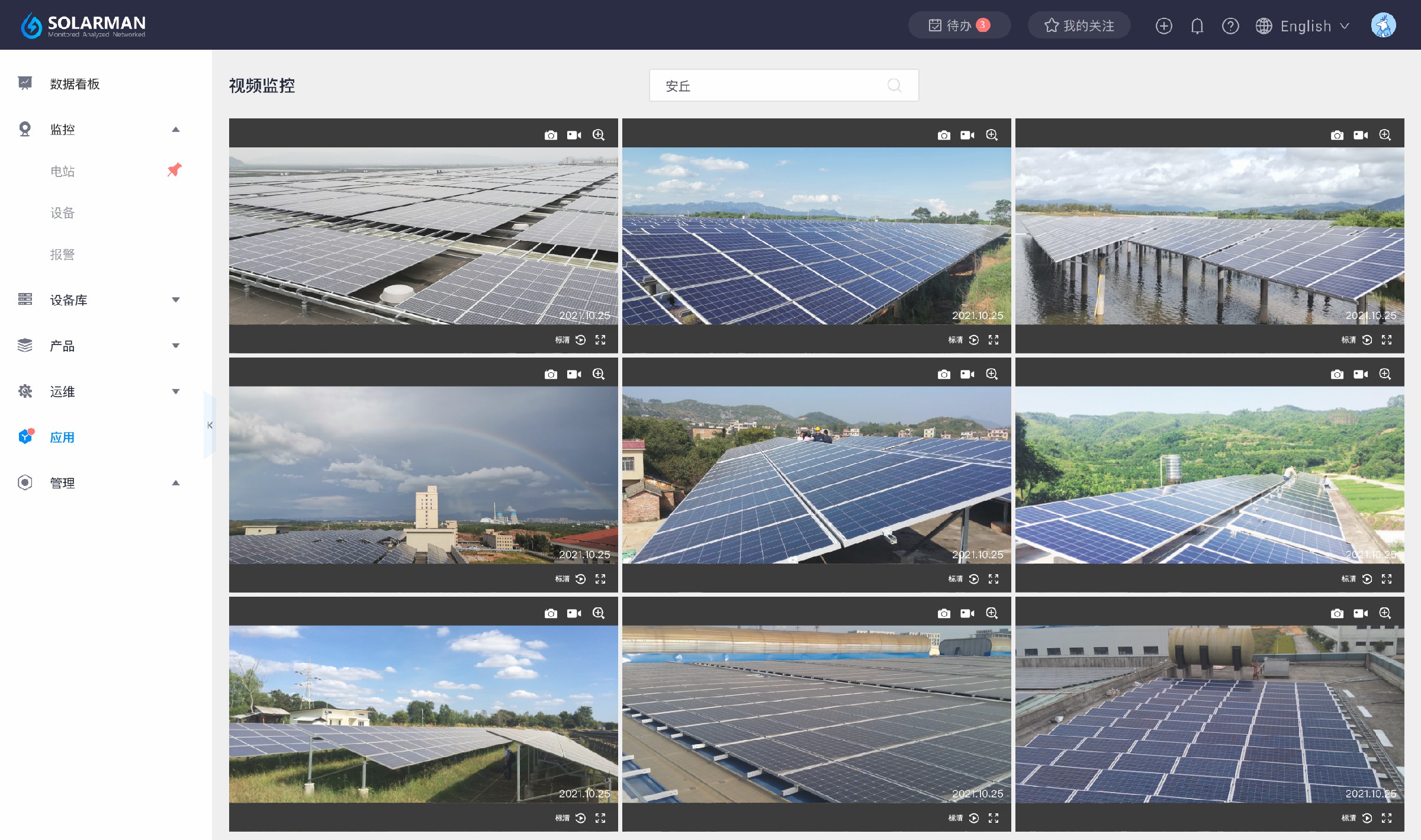This screenshot has height=840, width=1421.
Task: Open the English language dropdown
Action: 1303,26
